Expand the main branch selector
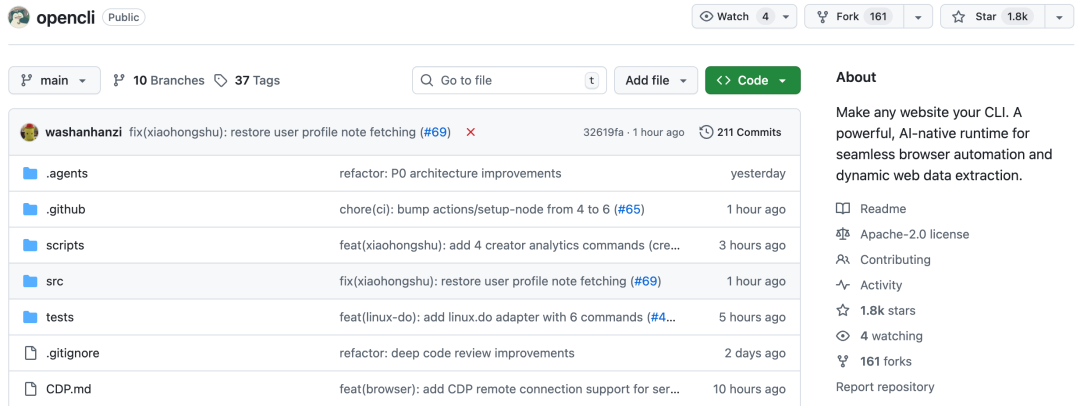The height and width of the screenshot is (406, 1080). coord(55,80)
